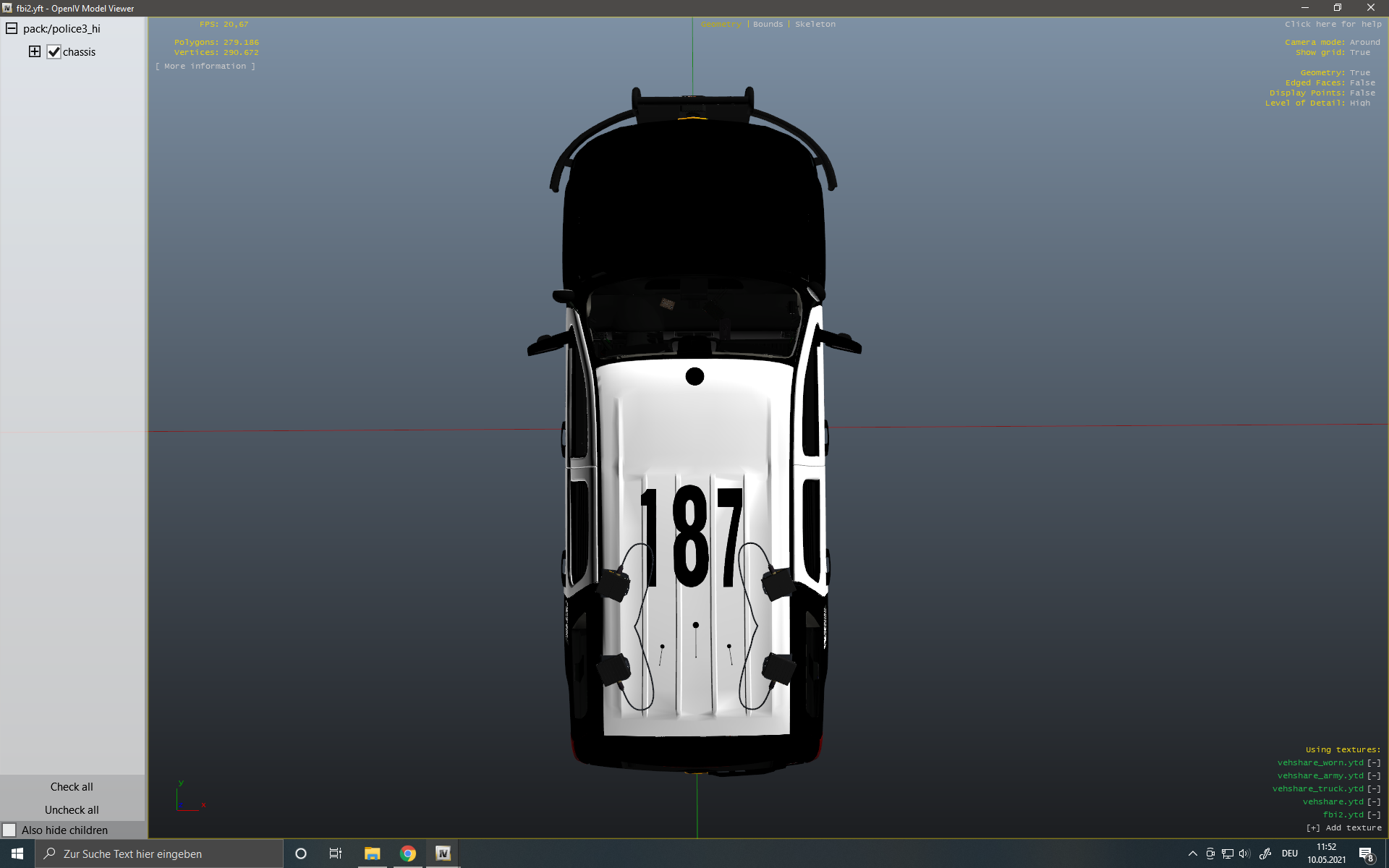Switch to the Skeleton view tab
Screen dimensions: 1389x868
[815, 25]
